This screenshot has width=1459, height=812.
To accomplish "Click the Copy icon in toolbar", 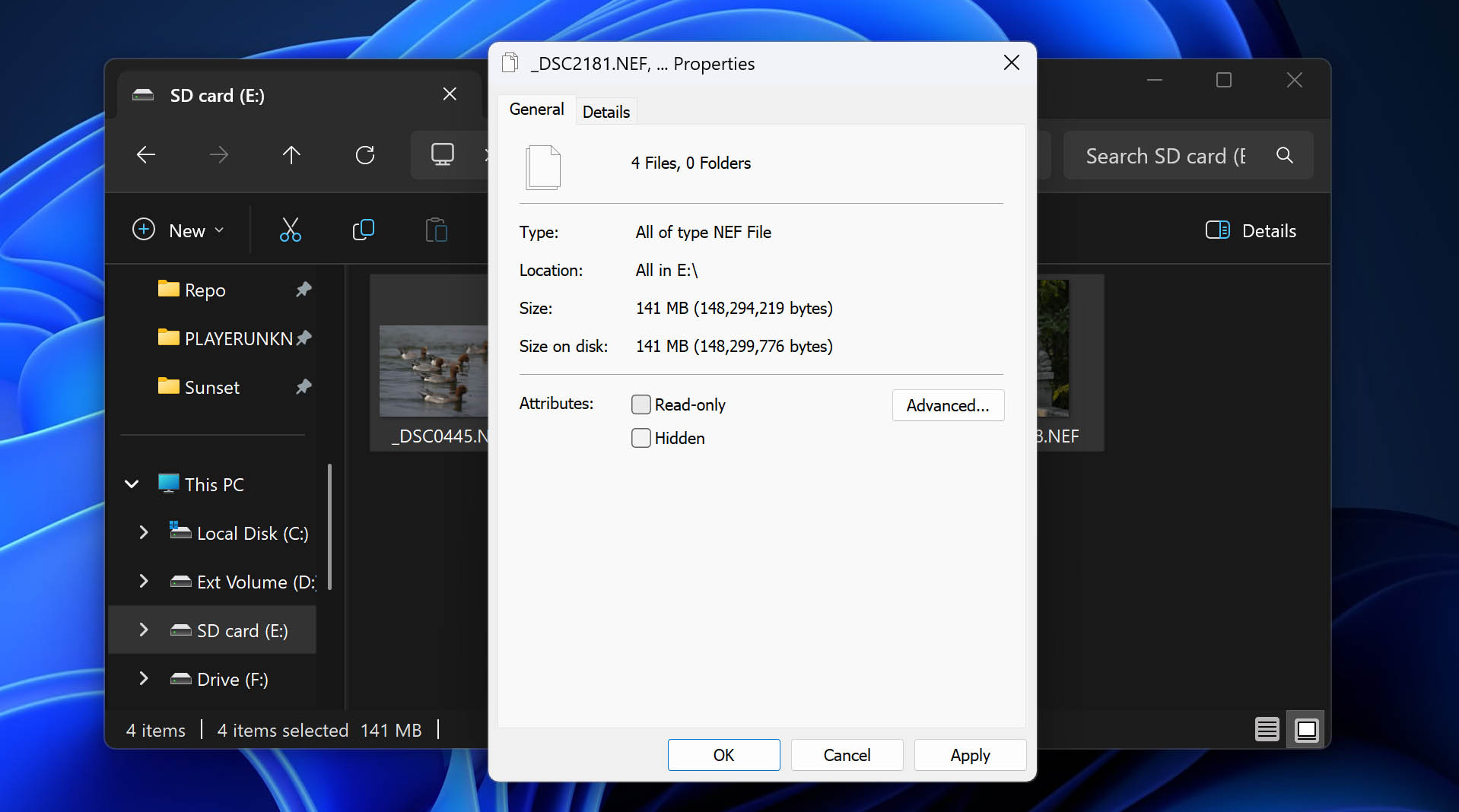I will [364, 230].
